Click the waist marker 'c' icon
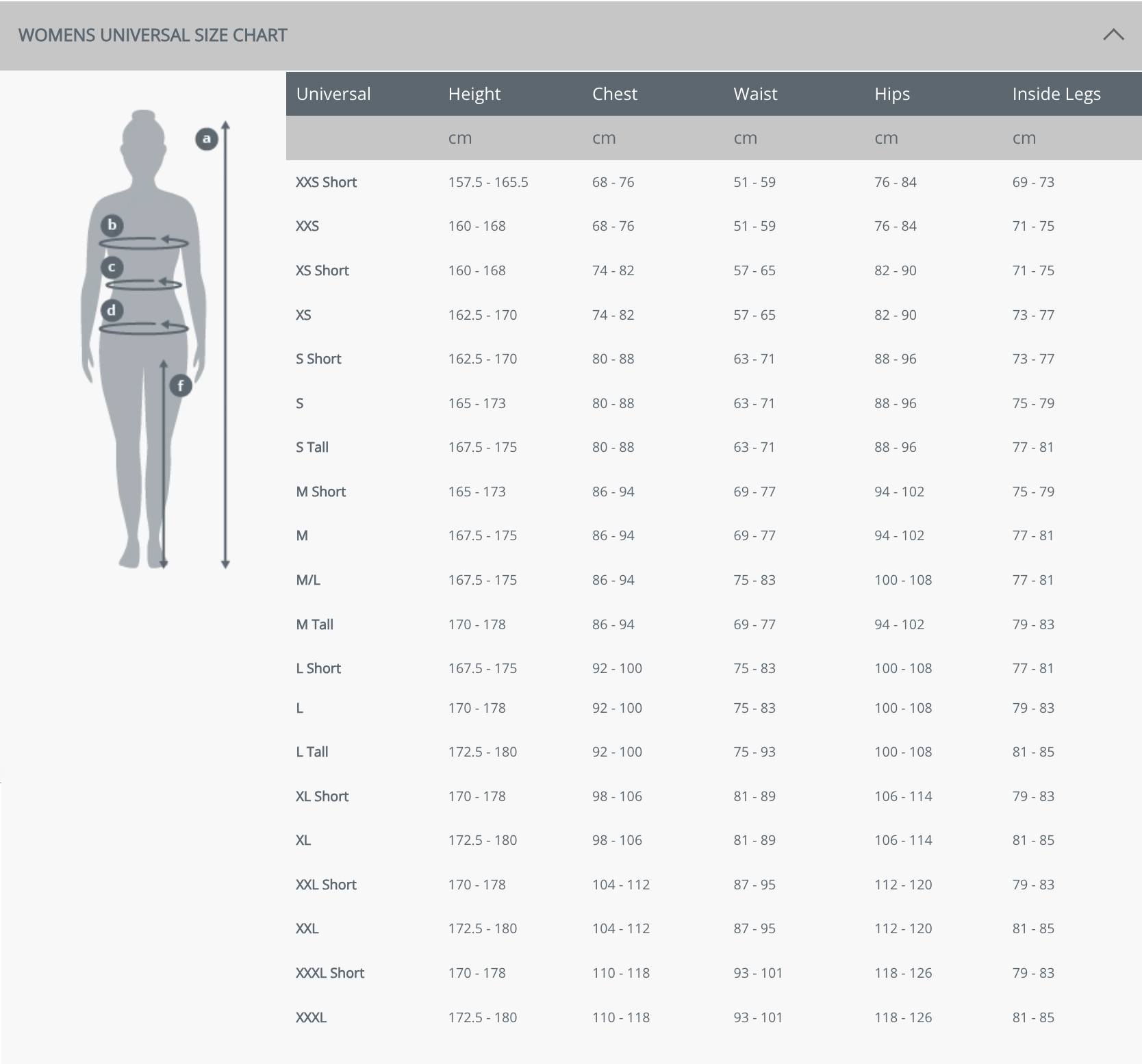Screen dimensions: 1142x1064 112,267
